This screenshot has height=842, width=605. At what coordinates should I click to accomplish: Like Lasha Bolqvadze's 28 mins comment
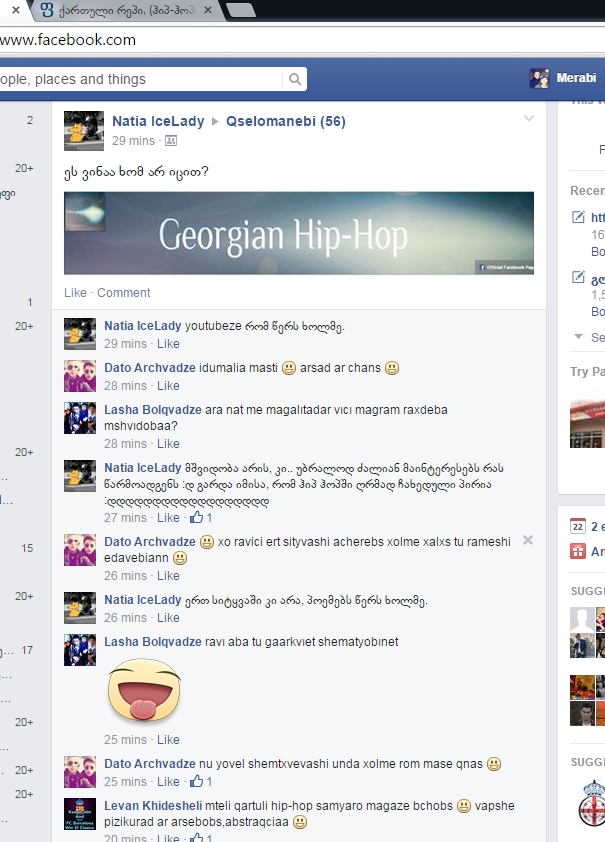[168, 444]
